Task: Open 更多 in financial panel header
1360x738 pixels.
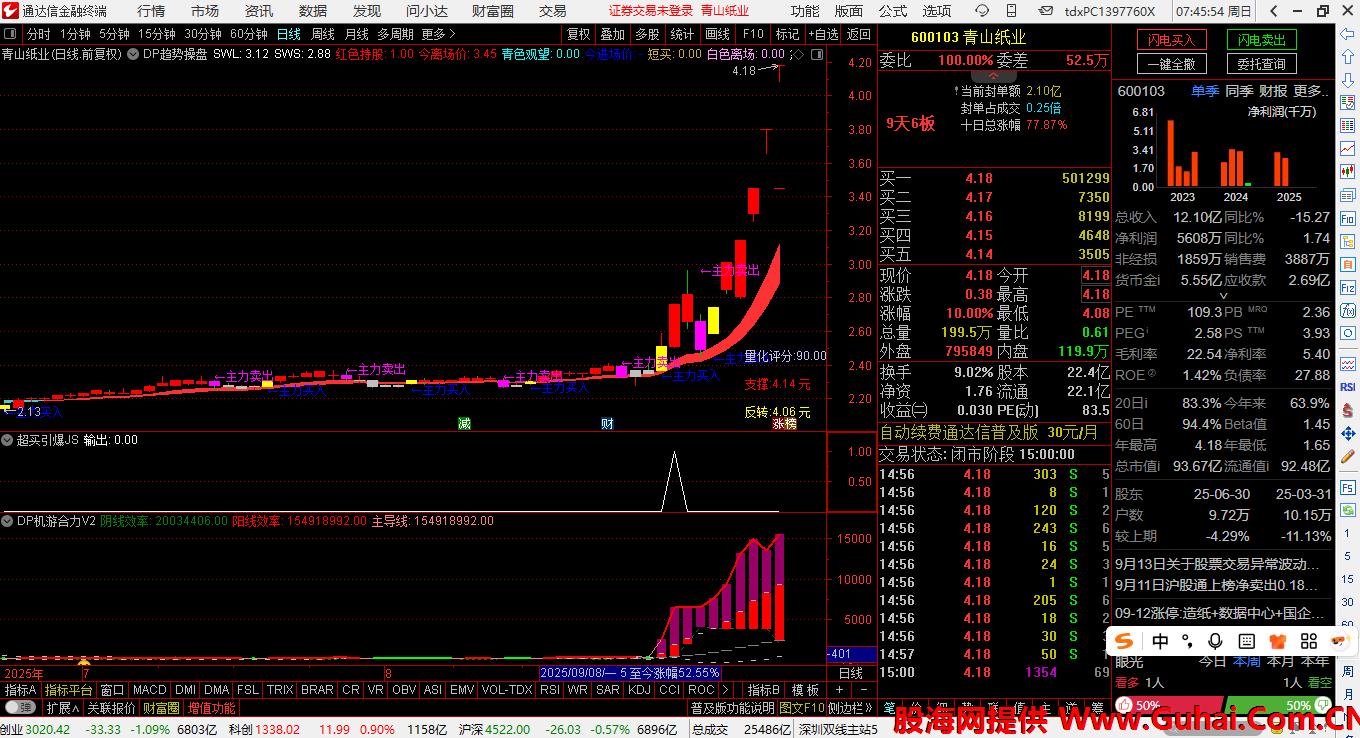Action: click(x=1311, y=91)
